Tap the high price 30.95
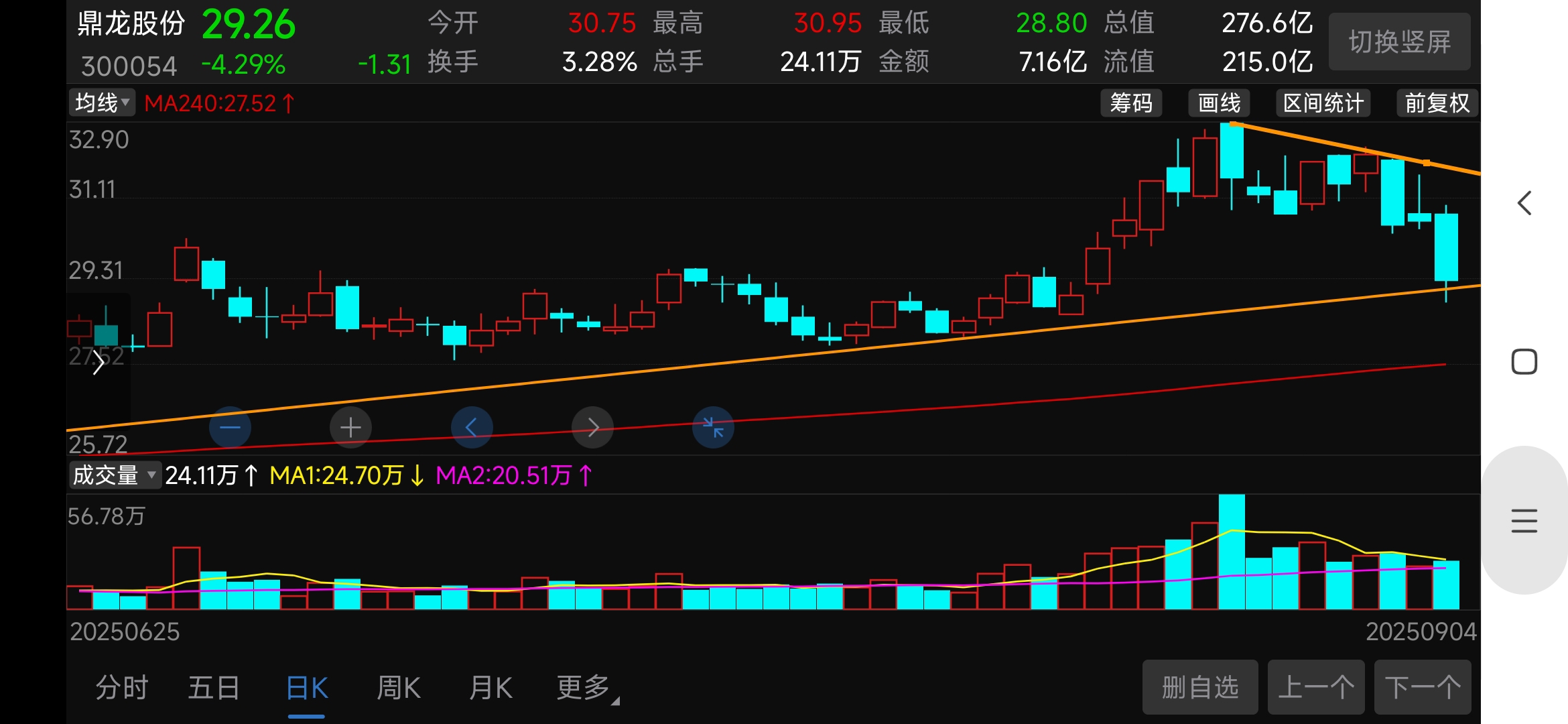This screenshot has height=724, width=1568. click(x=828, y=23)
